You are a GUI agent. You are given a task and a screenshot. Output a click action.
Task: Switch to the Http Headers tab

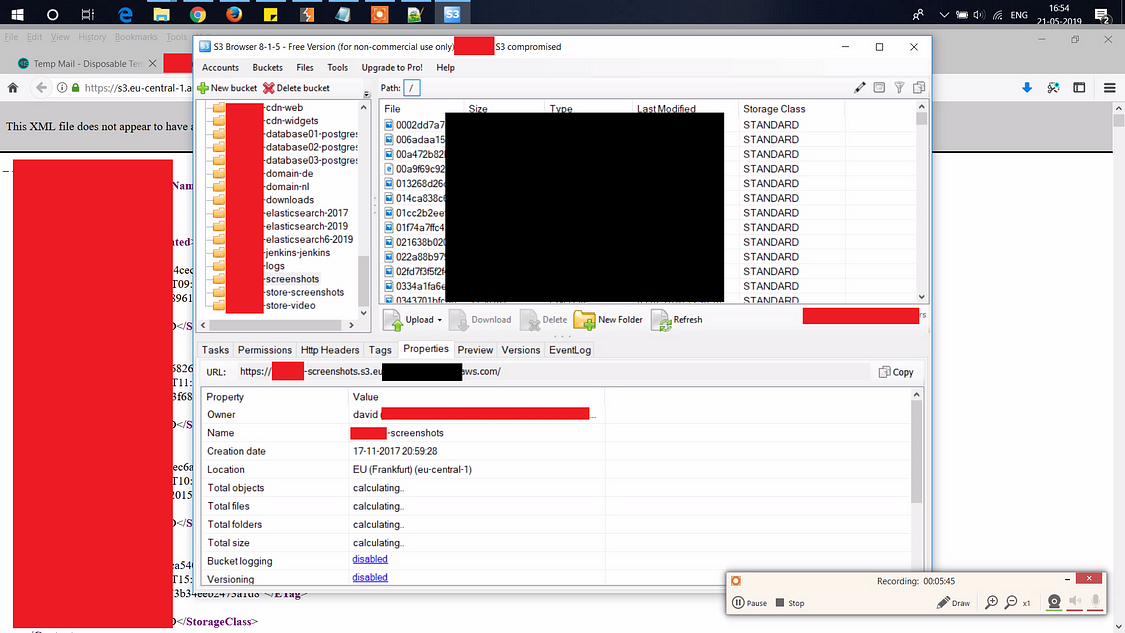(x=330, y=350)
